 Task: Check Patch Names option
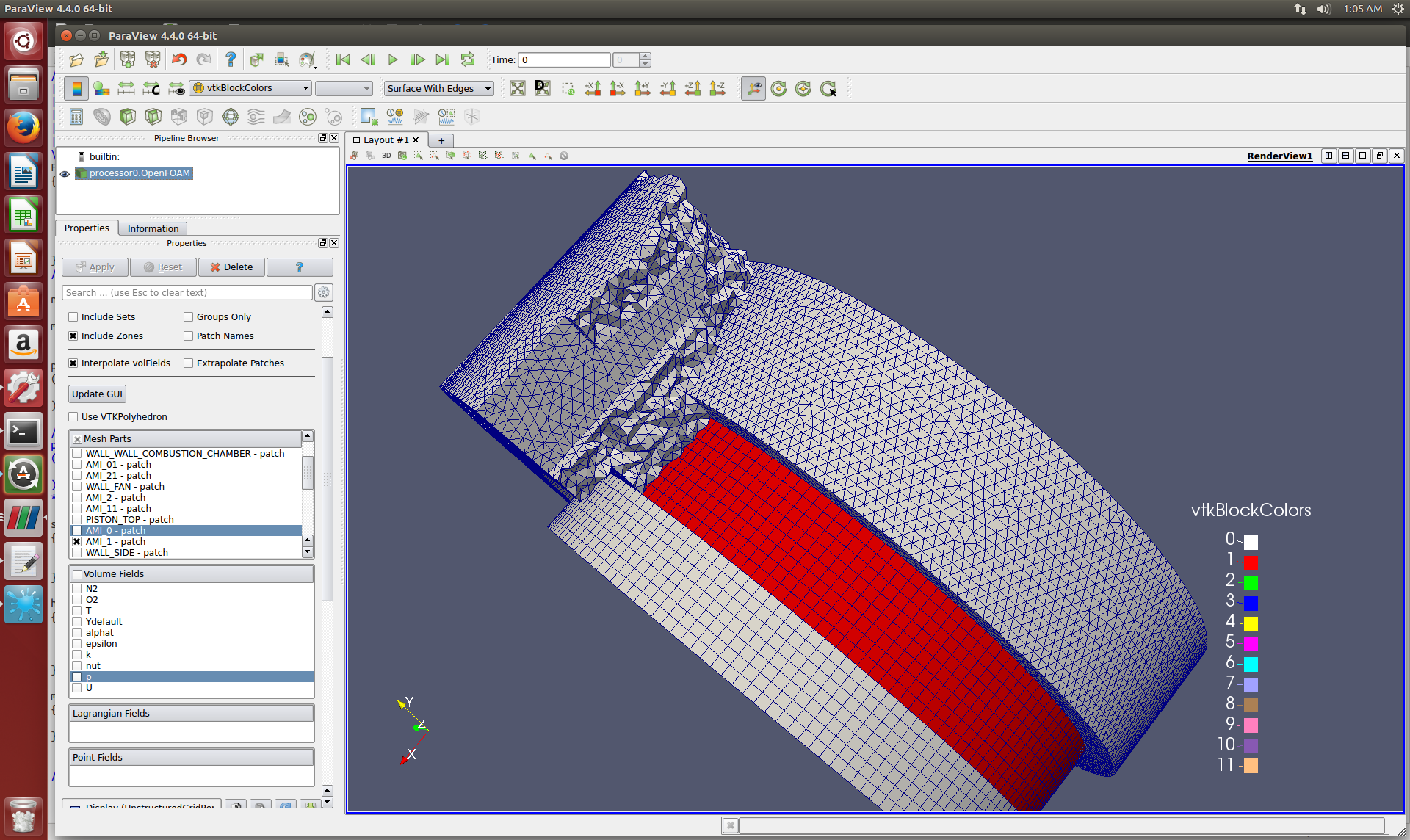pos(189,336)
